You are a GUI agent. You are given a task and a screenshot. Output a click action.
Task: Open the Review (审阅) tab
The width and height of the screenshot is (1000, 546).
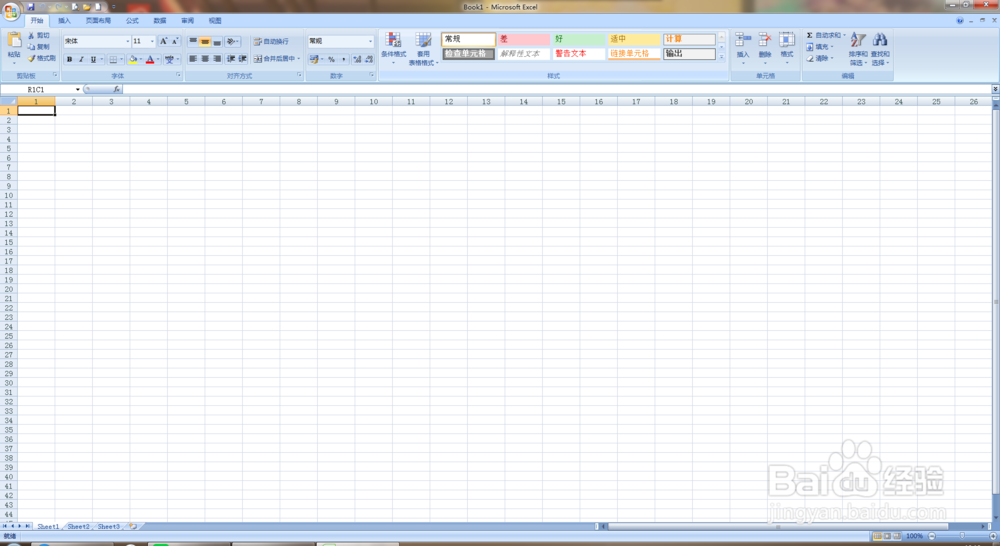coord(188,21)
